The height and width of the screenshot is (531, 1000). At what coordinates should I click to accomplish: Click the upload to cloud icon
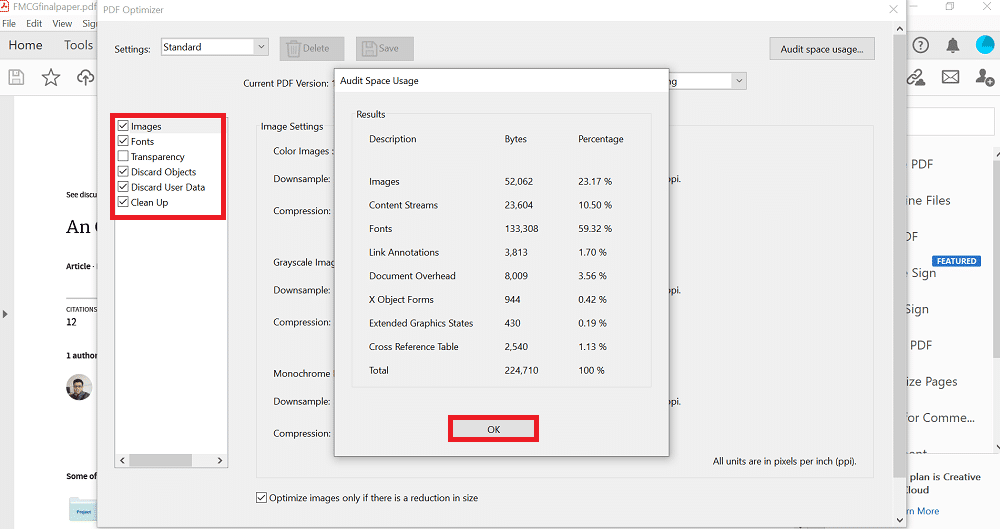85,77
